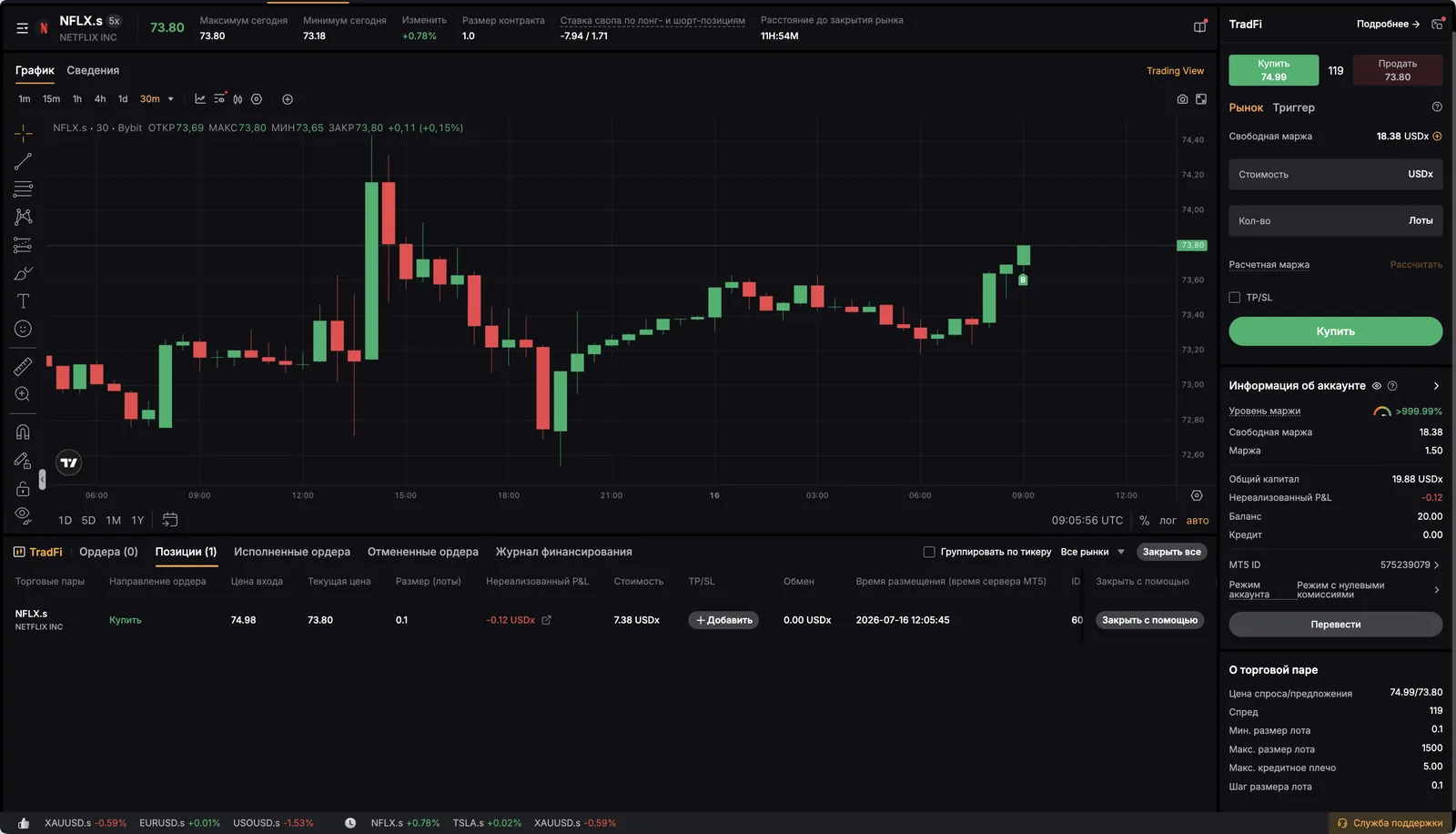
Task: Open the long position forecasting tool
Action: pos(23,245)
